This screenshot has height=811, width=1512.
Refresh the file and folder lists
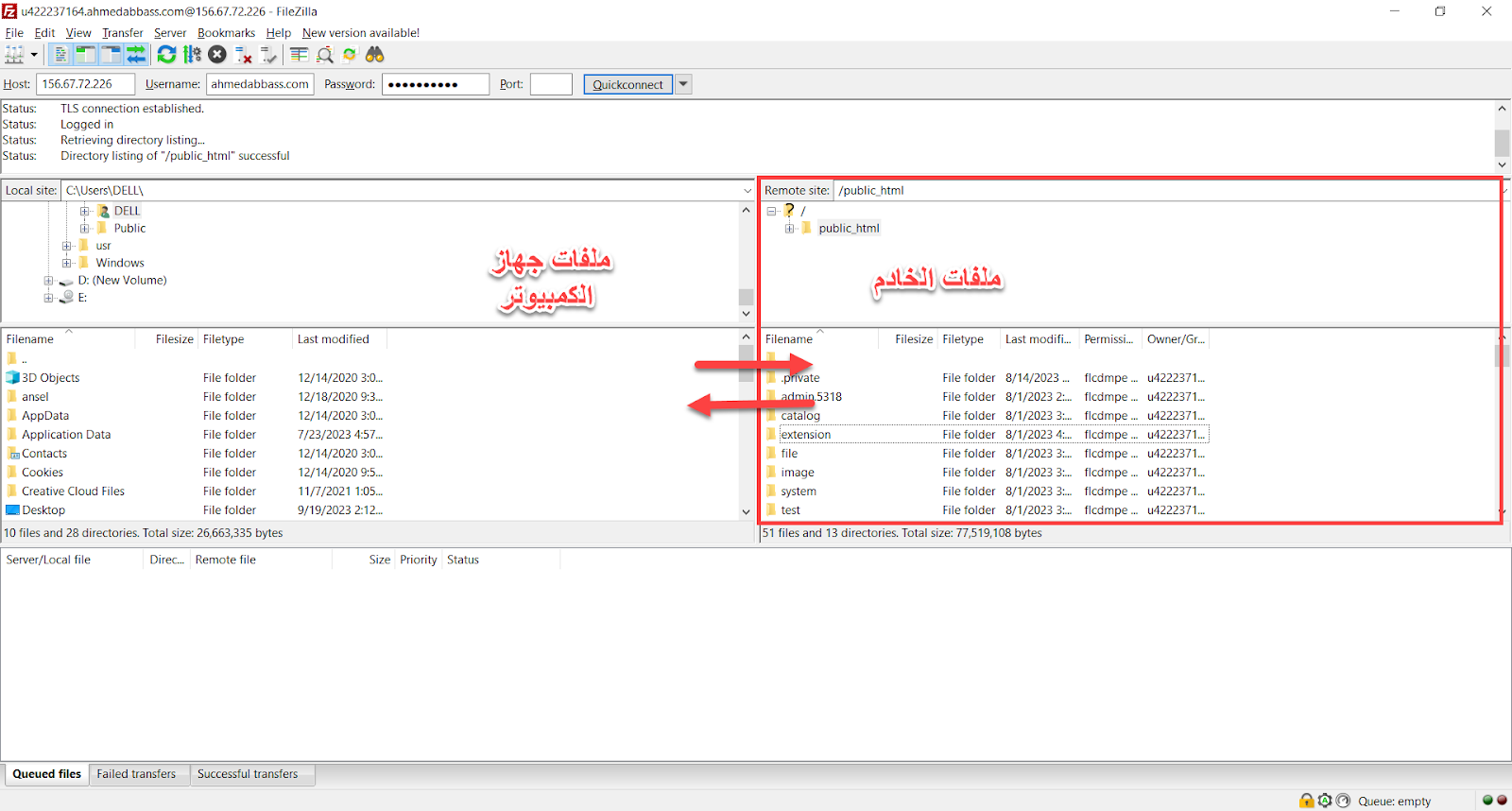(x=166, y=55)
